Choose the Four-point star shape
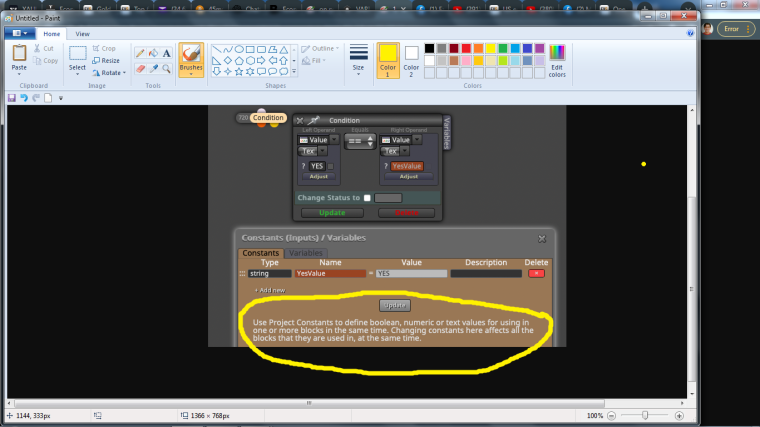 point(228,71)
